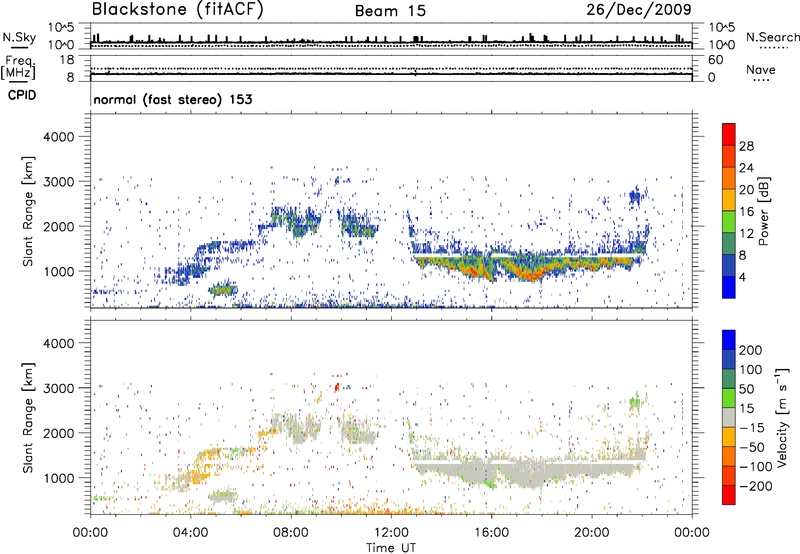Click the '200' velocity colorbar value

pos(751,350)
